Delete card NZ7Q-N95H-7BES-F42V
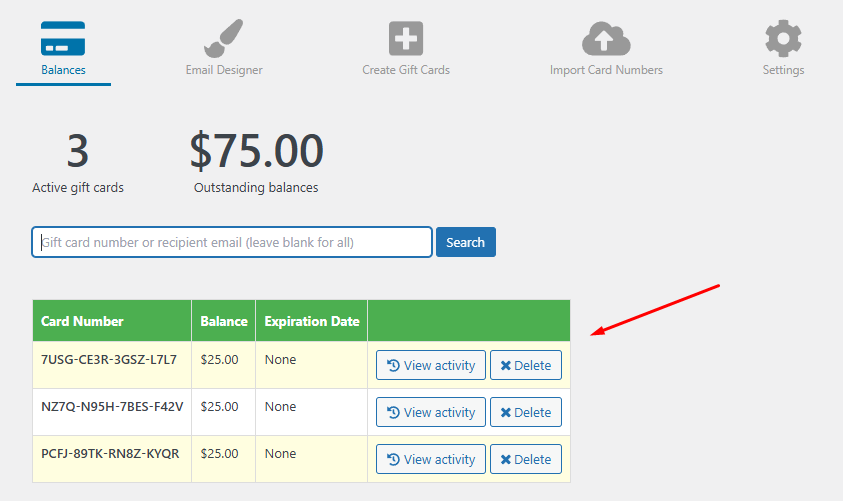The image size is (843, 501). click(526, 412)
